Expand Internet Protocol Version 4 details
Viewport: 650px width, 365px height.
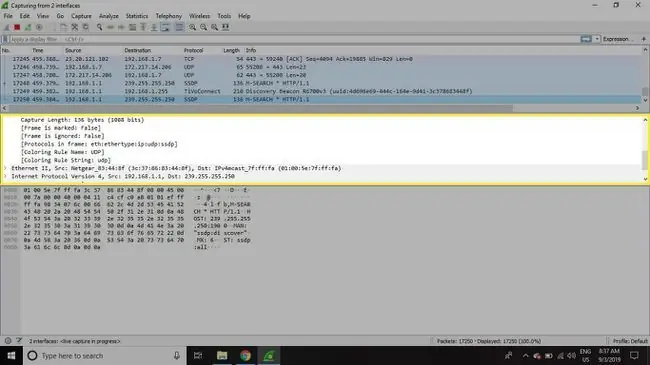(5, 176)
